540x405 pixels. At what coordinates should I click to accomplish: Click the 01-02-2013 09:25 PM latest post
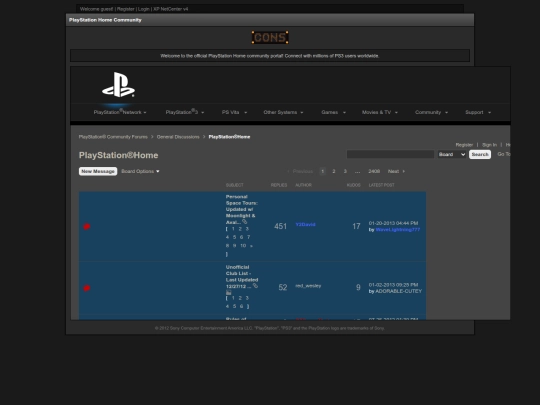(393, 285)
